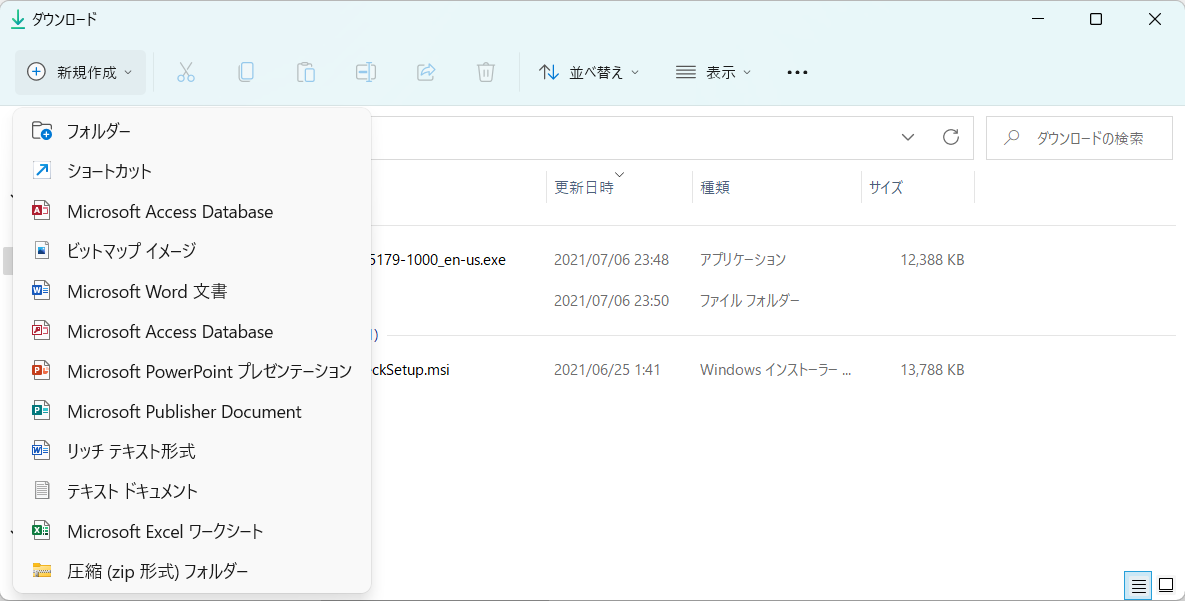1185x601 pixels.
Task: Choose Microsoft Publisher Document entry
Action: pyautogui.click(x=192, y=410)
